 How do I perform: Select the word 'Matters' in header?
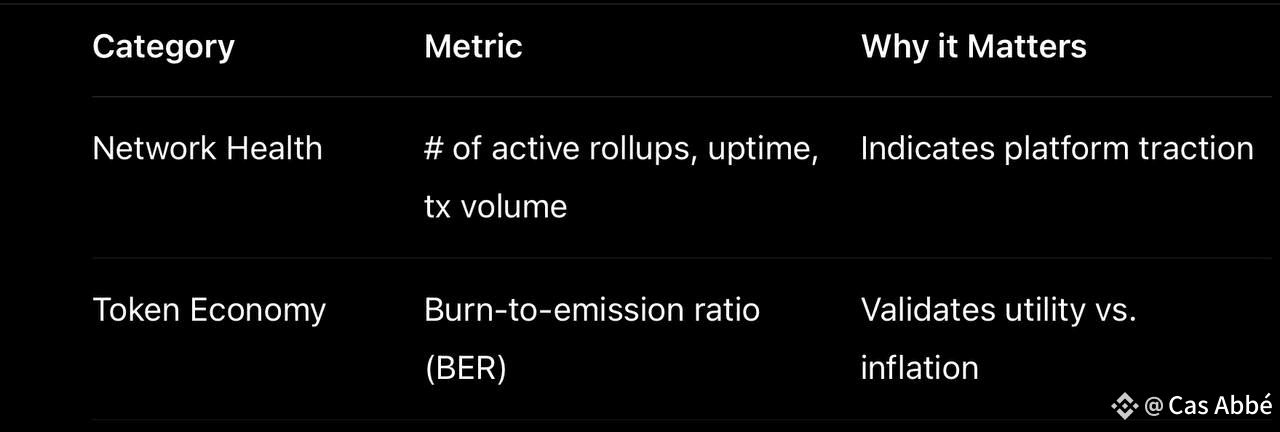(1027, 46)
